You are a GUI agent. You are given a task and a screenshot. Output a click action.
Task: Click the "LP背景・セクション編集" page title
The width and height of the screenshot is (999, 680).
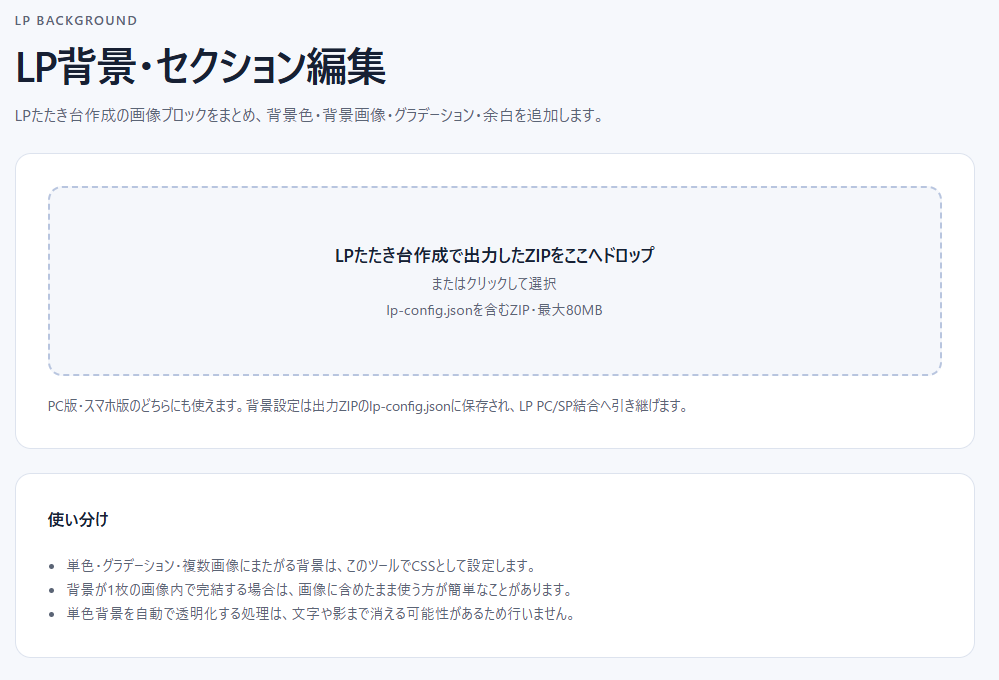pos(200,66)
